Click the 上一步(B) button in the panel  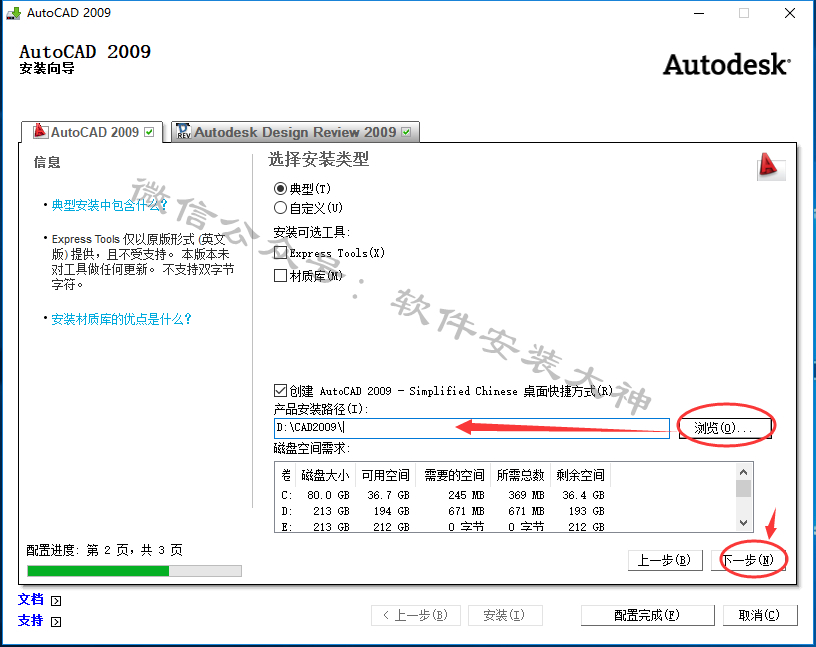(x=665, y=560)
